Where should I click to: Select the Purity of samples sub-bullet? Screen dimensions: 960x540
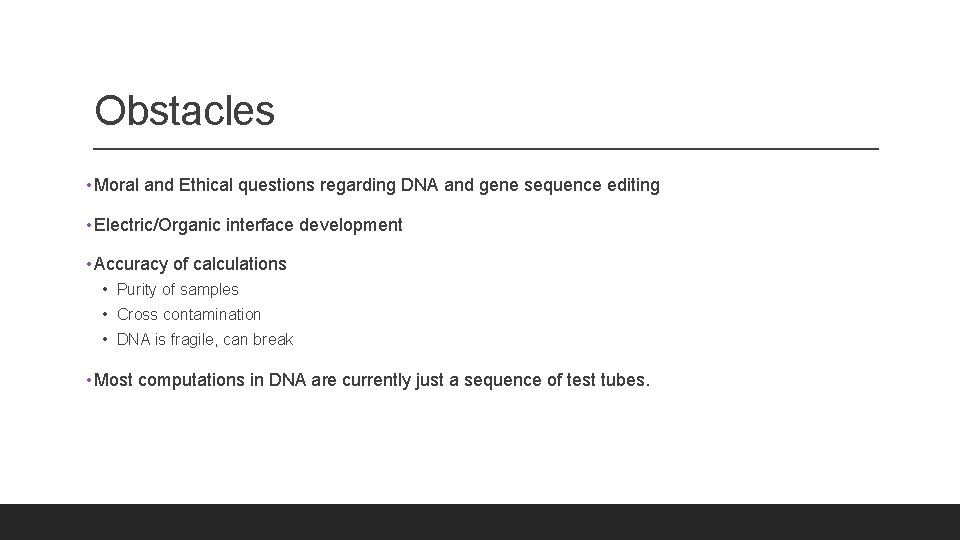click(178, 290)
